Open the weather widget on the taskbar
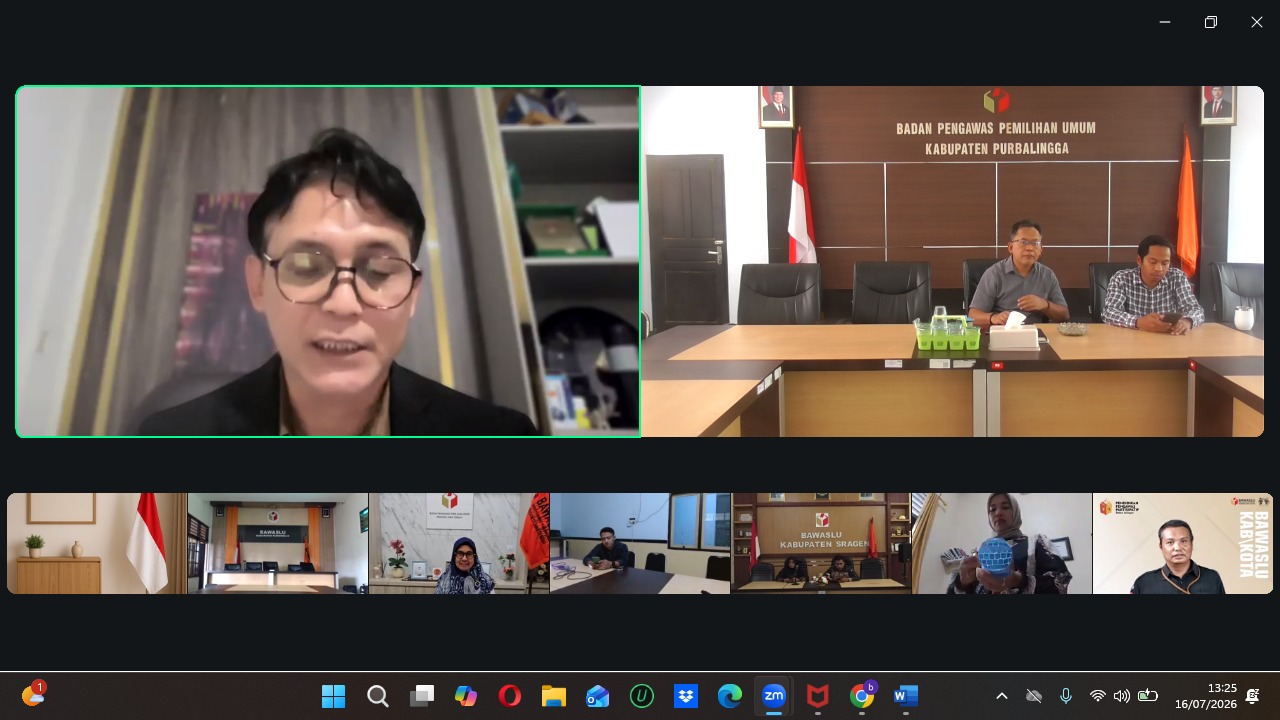The height and width of the screenshot is (720, 1280). tap(33, 695)
